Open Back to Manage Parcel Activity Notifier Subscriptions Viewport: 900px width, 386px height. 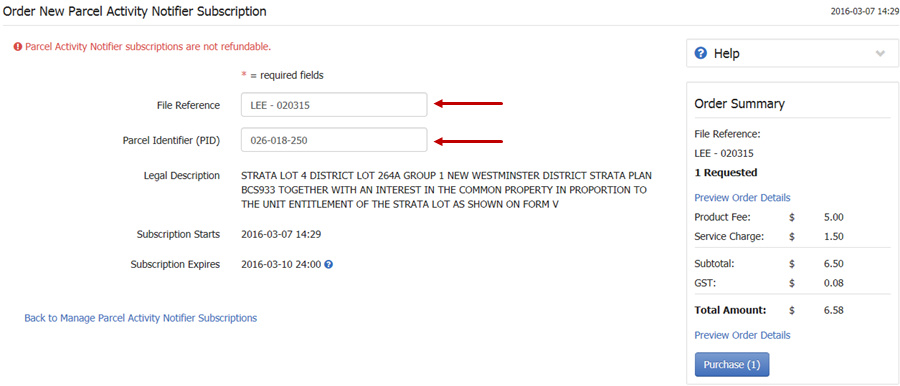[141, 318]
